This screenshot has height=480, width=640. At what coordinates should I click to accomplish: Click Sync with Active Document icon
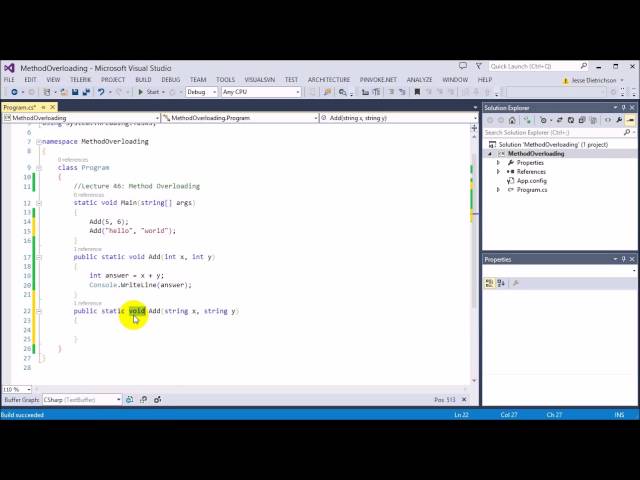click(x=560, y=120)
